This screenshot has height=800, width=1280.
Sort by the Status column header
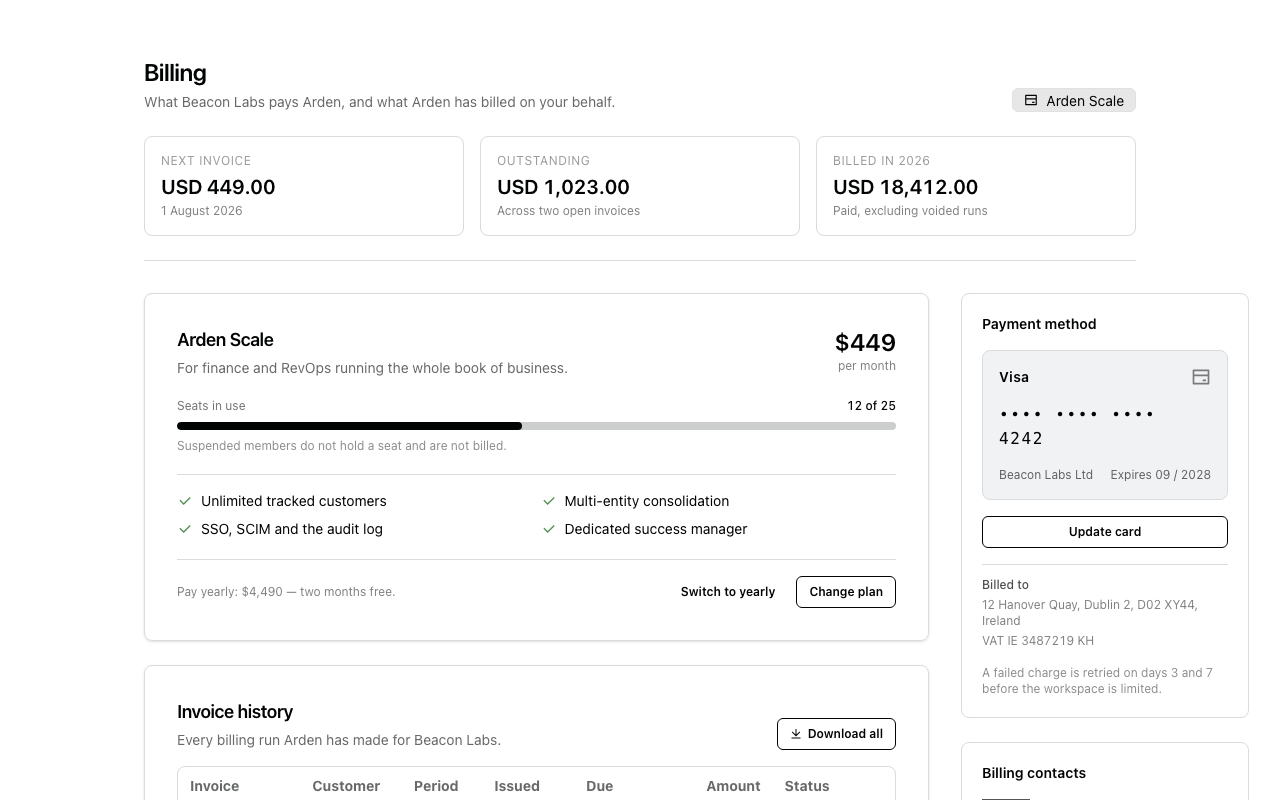[807, 786]
